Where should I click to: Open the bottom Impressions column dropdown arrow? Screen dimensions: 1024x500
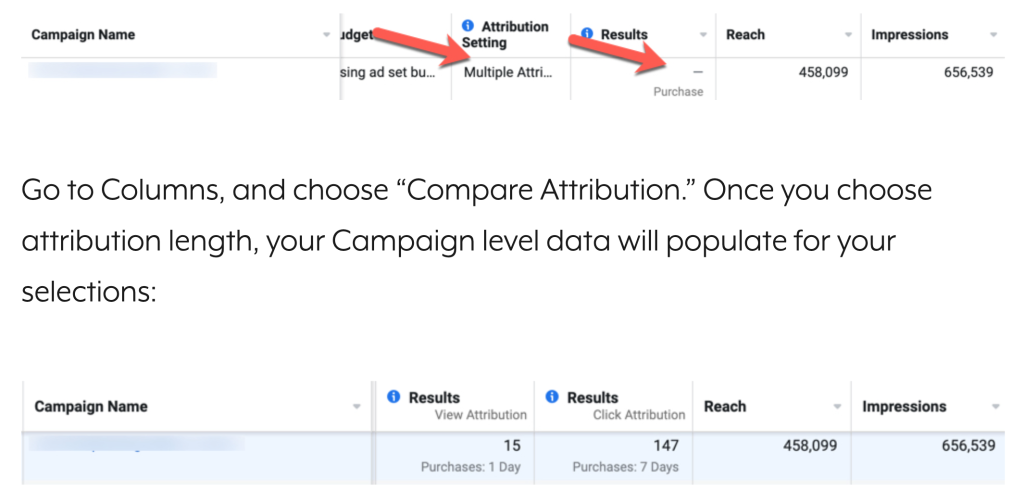click(x=996, y=407)
